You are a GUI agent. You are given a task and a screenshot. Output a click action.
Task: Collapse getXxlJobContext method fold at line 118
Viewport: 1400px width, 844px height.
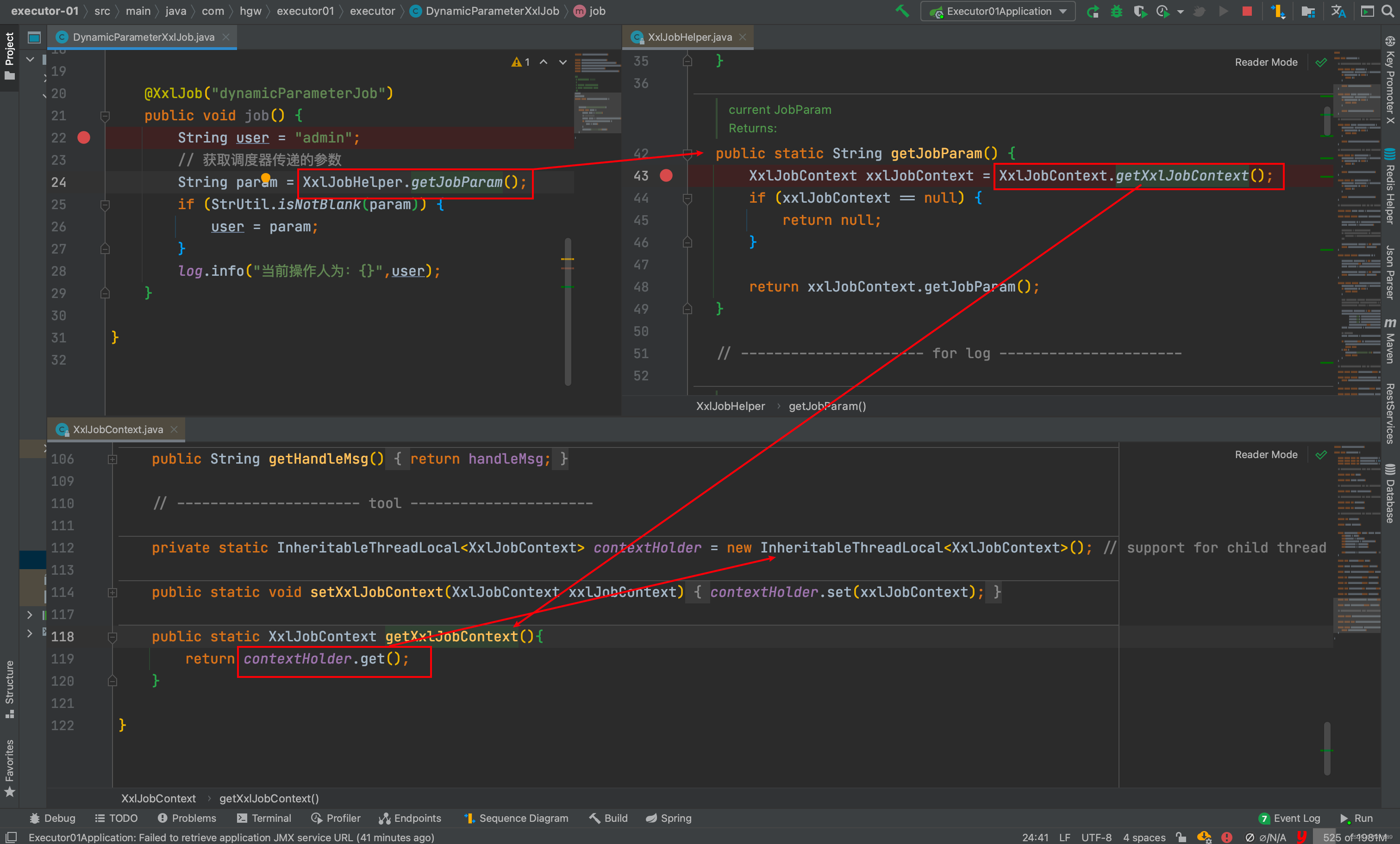pyautogui.click(x=112, y=637)
